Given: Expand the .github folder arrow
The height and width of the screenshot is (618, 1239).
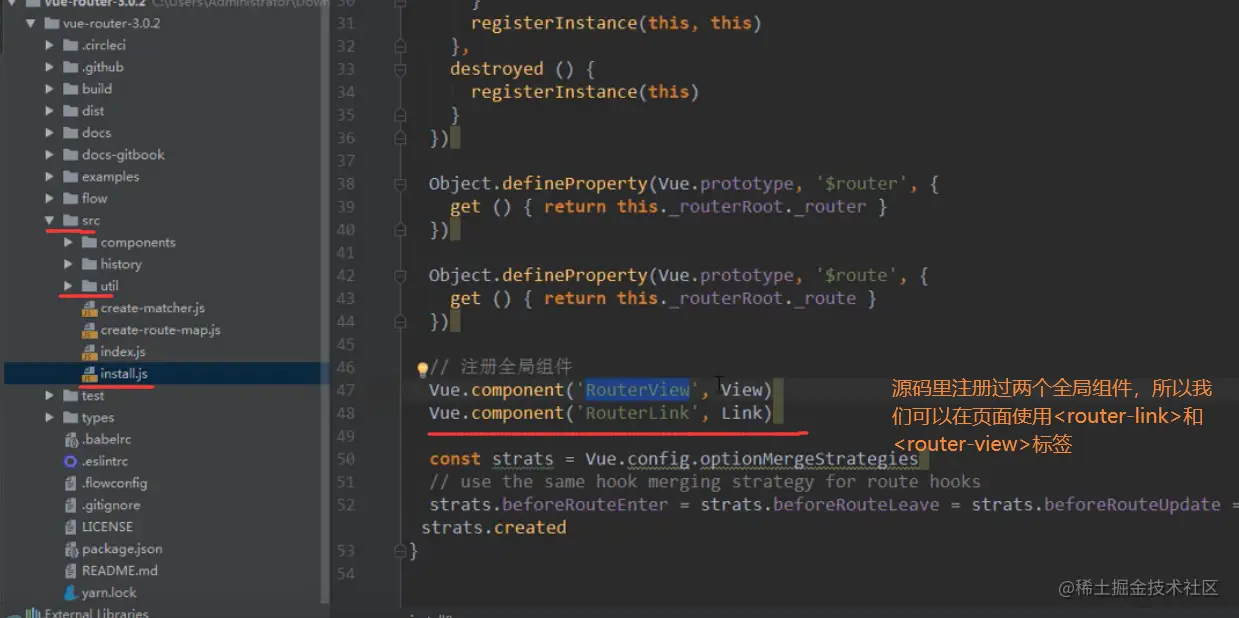Looking at the screenshot, I should [50, 67].
